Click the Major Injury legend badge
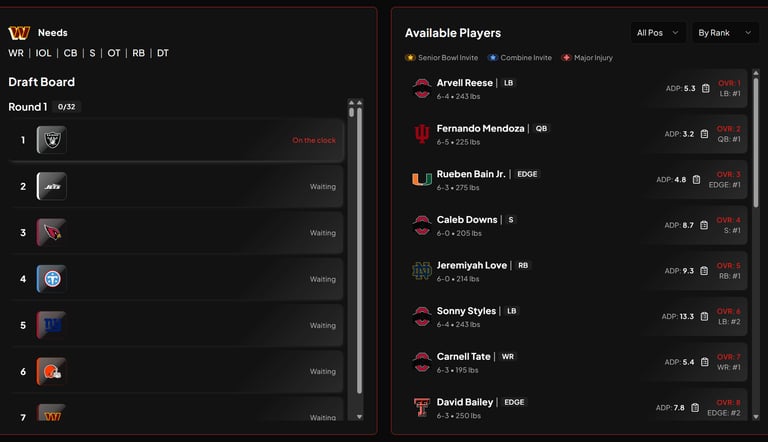 (566, 58)
